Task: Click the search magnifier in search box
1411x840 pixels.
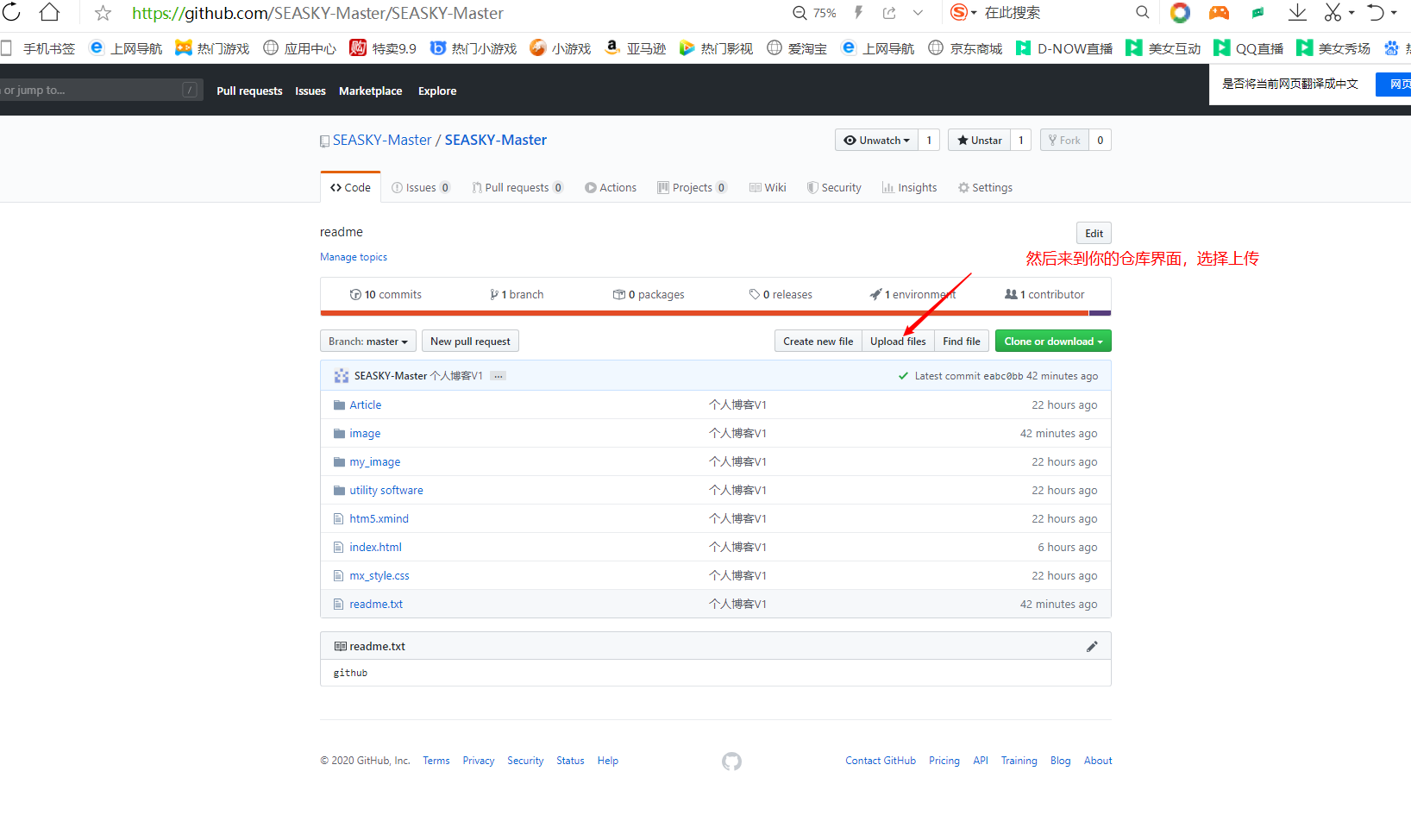Action: (1142, 12)
